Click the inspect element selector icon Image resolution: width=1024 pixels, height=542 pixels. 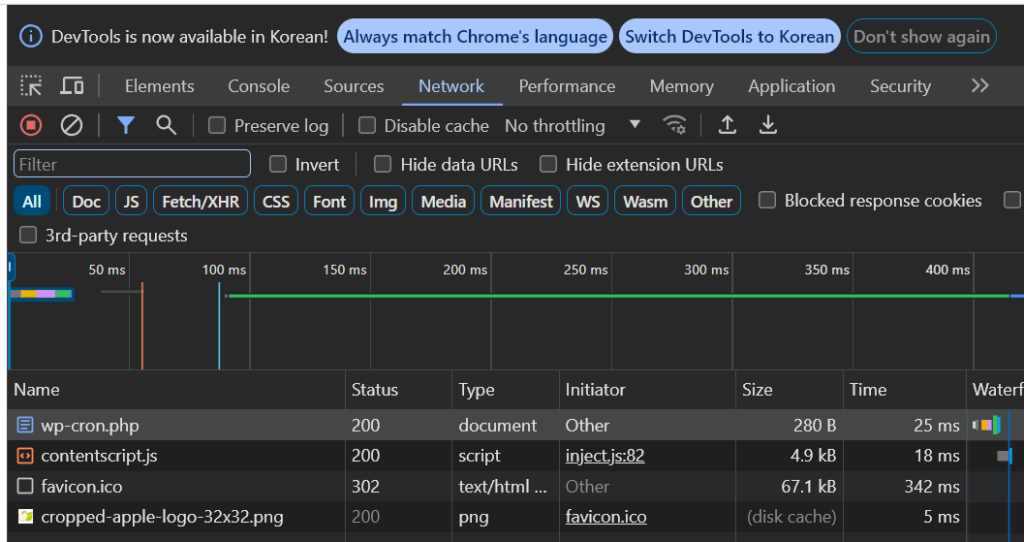(31, 87)
